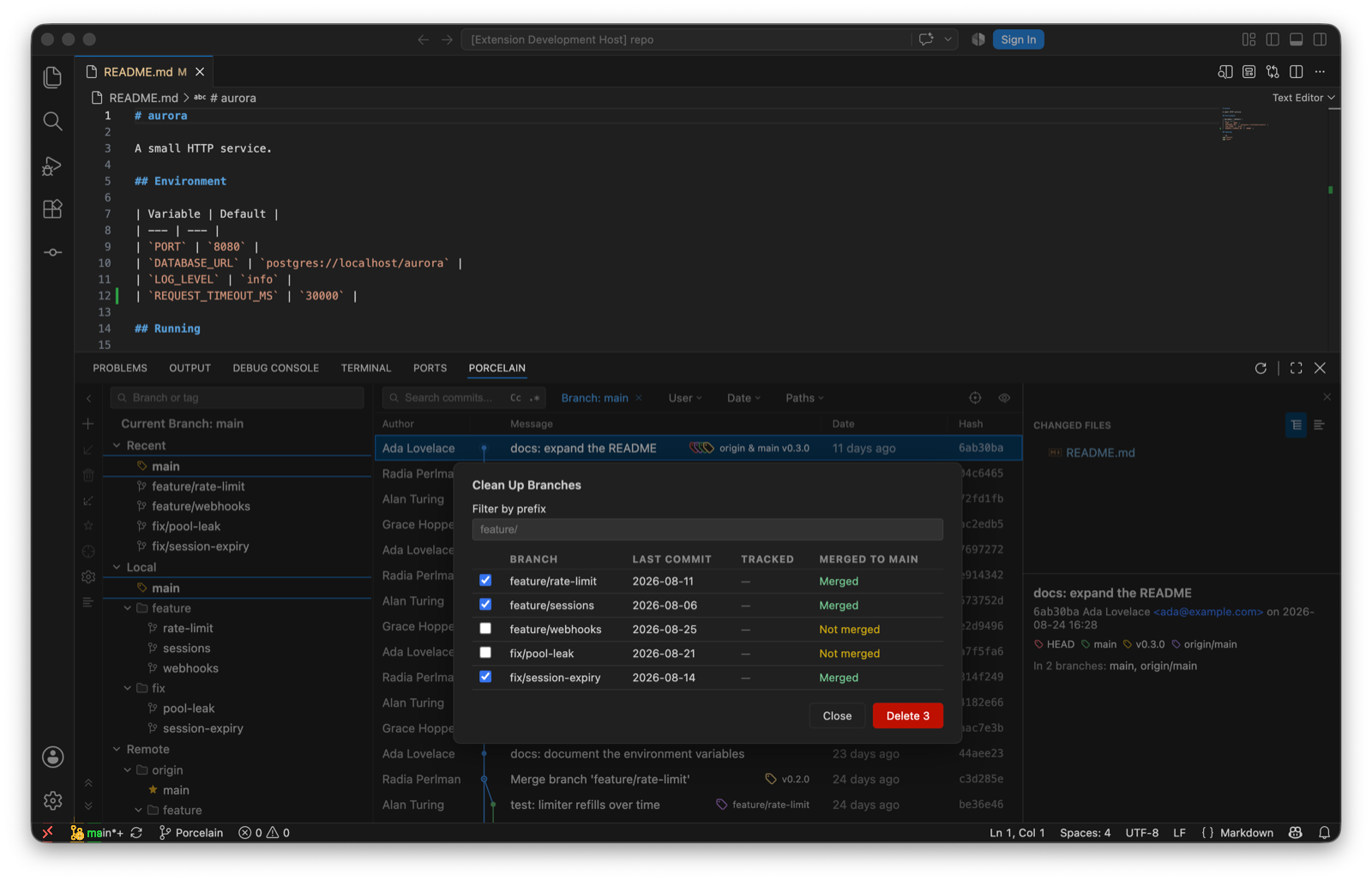Collapse the Remote section
1372x881 pixels.
pyautogui.click(x=117, y=749)
